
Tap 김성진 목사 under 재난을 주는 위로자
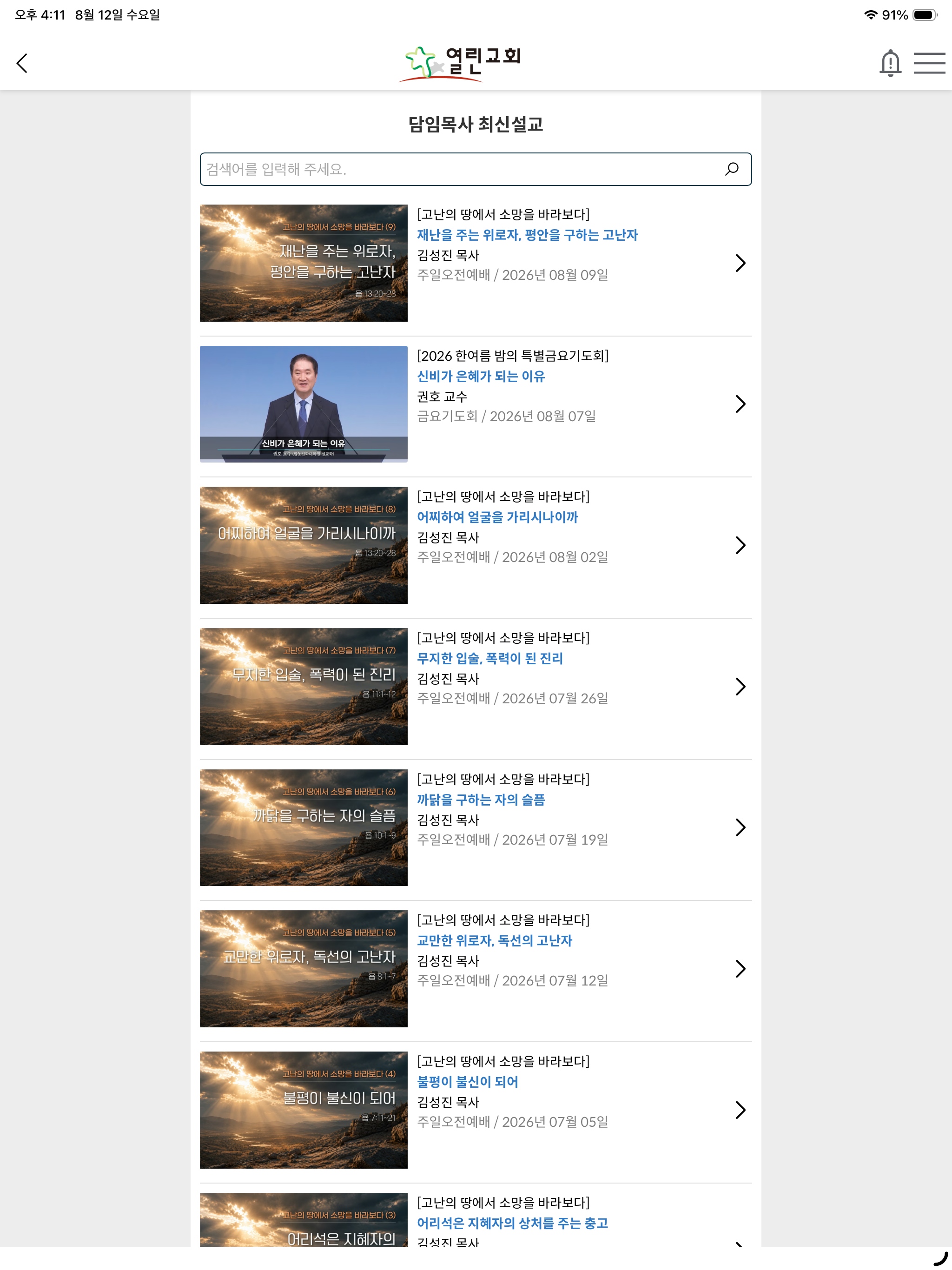click(x=448, y=255)
